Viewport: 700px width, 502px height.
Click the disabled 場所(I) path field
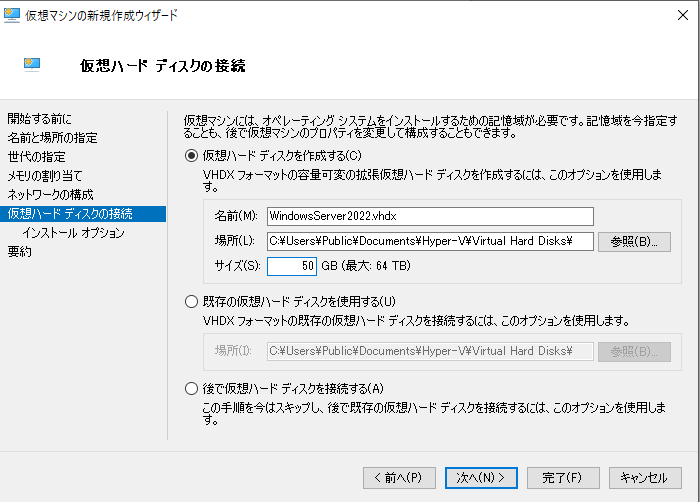coord(430,351)
